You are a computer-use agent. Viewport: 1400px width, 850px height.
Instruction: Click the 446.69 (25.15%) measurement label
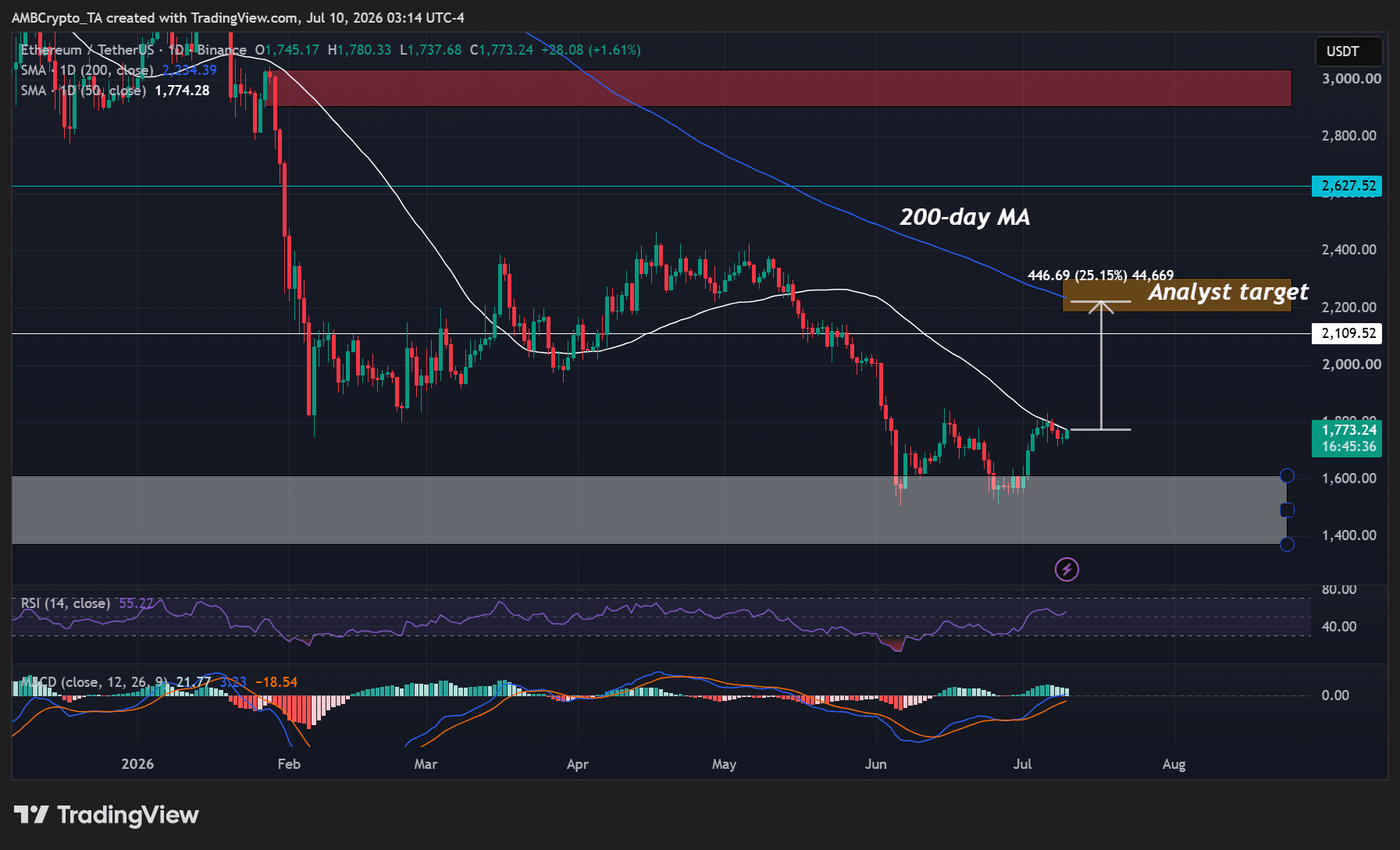(1100, 276)
